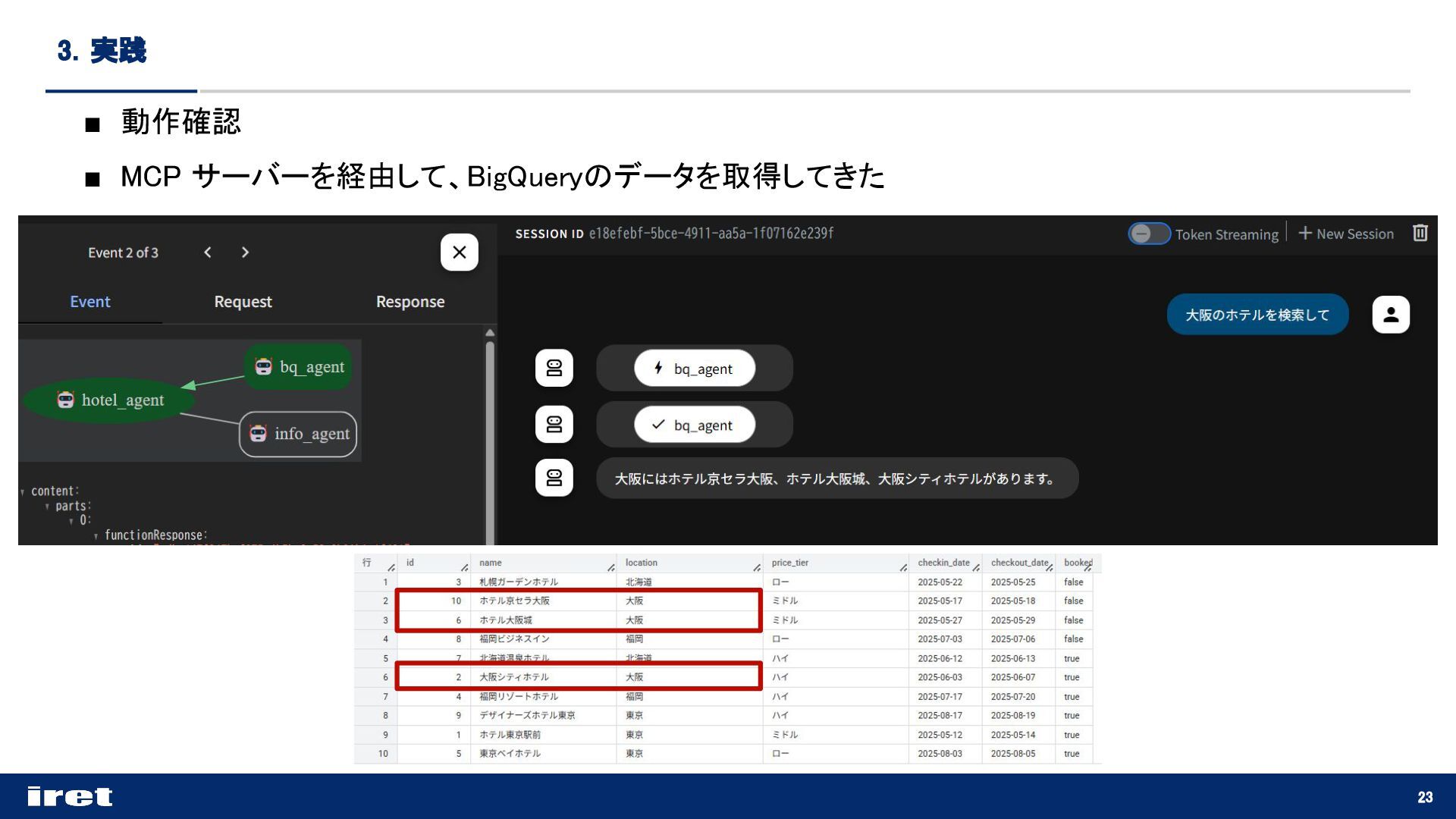Select the agent reply listing Osaka hotels
The image size is (1456, 819).
837,479
